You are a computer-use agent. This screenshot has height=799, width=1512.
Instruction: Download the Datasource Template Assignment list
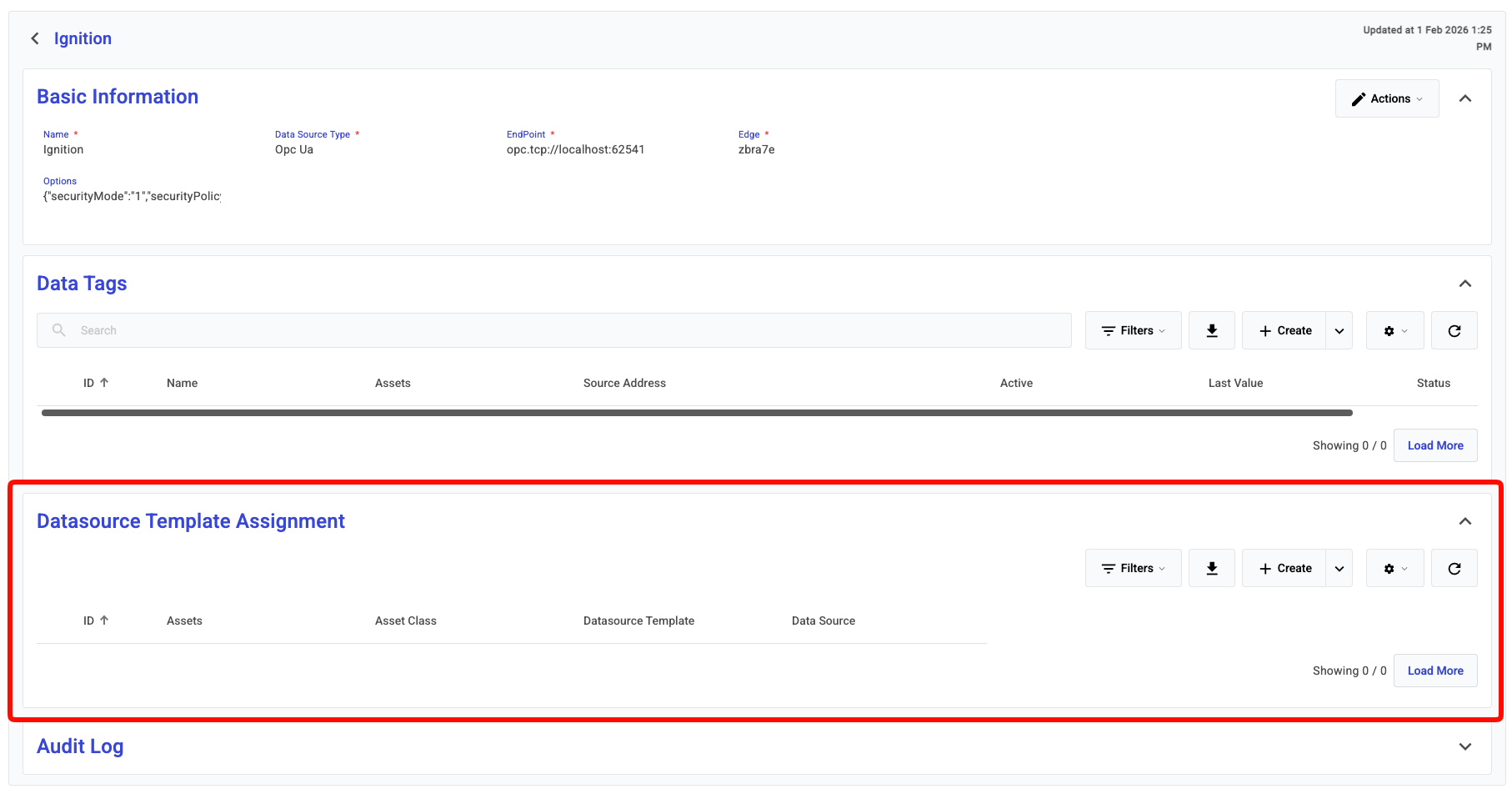[1211, 569]
